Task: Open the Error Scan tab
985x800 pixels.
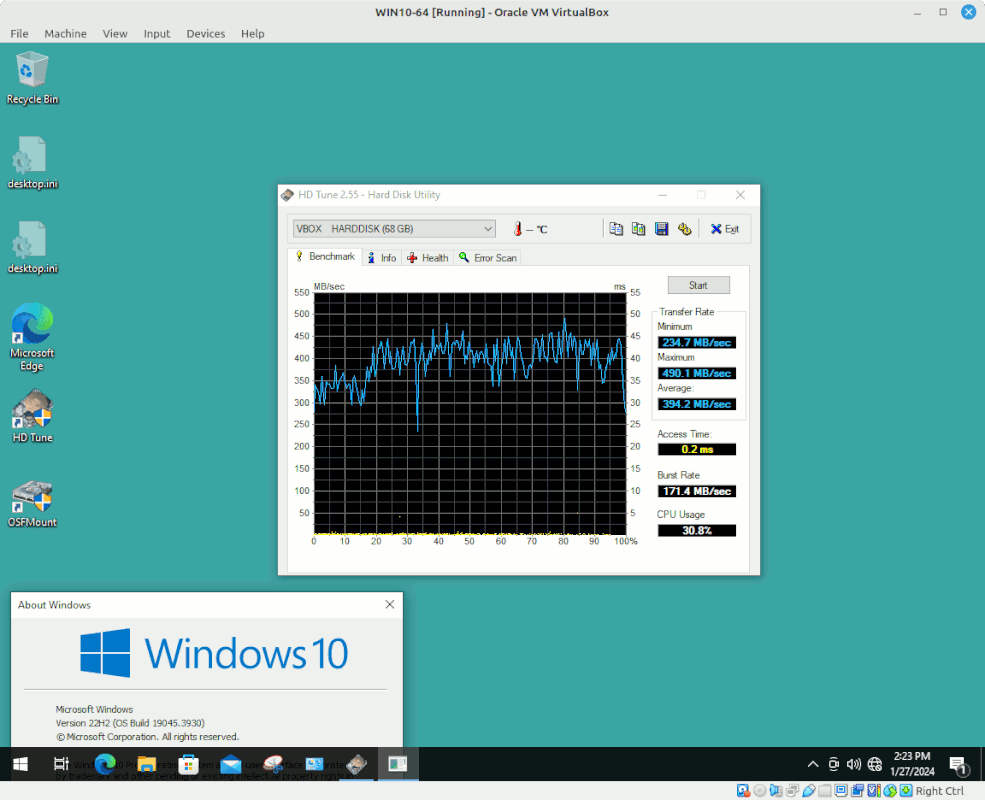Action: 487,258
